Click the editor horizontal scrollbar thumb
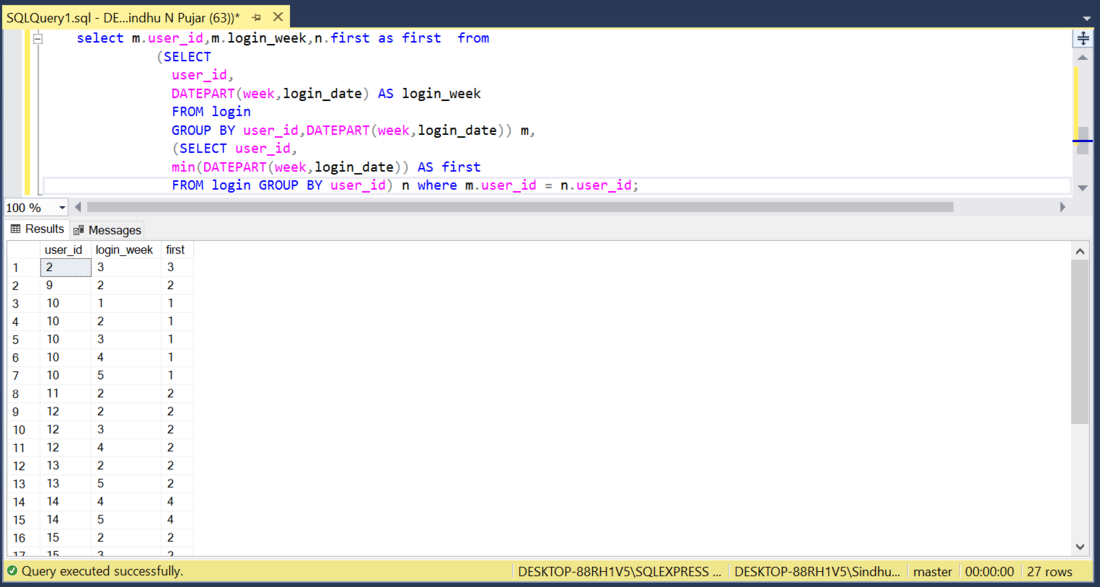The height and width of the screenshot is (587, 1100). click(520, 208)
